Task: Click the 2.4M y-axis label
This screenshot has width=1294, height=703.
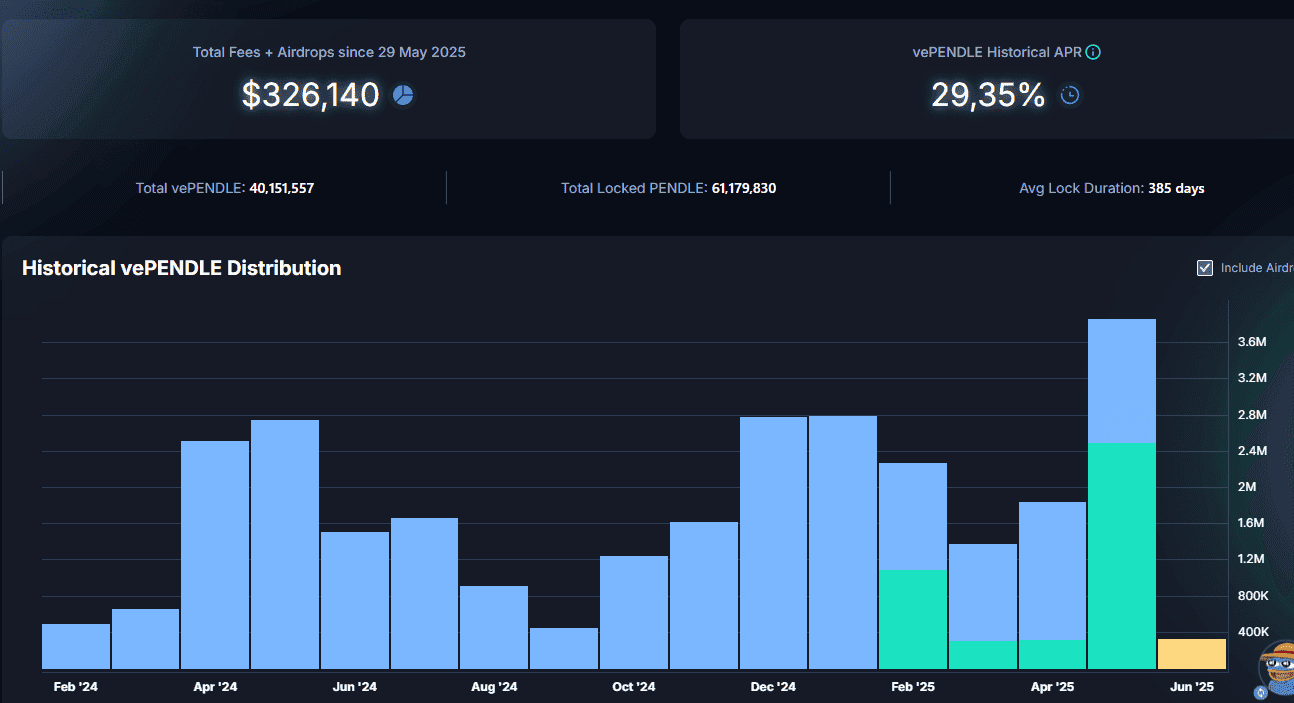Action: pyautogui.click(x=1252, y=451)
